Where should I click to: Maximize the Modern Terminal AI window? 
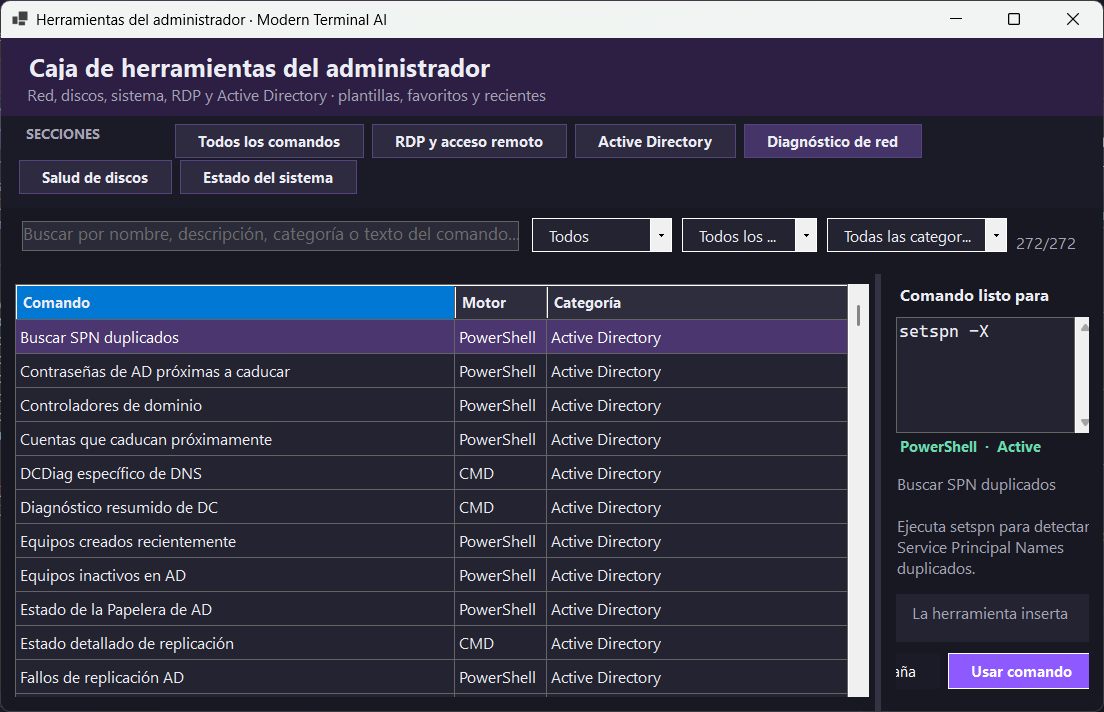[x=1014, y=19]
